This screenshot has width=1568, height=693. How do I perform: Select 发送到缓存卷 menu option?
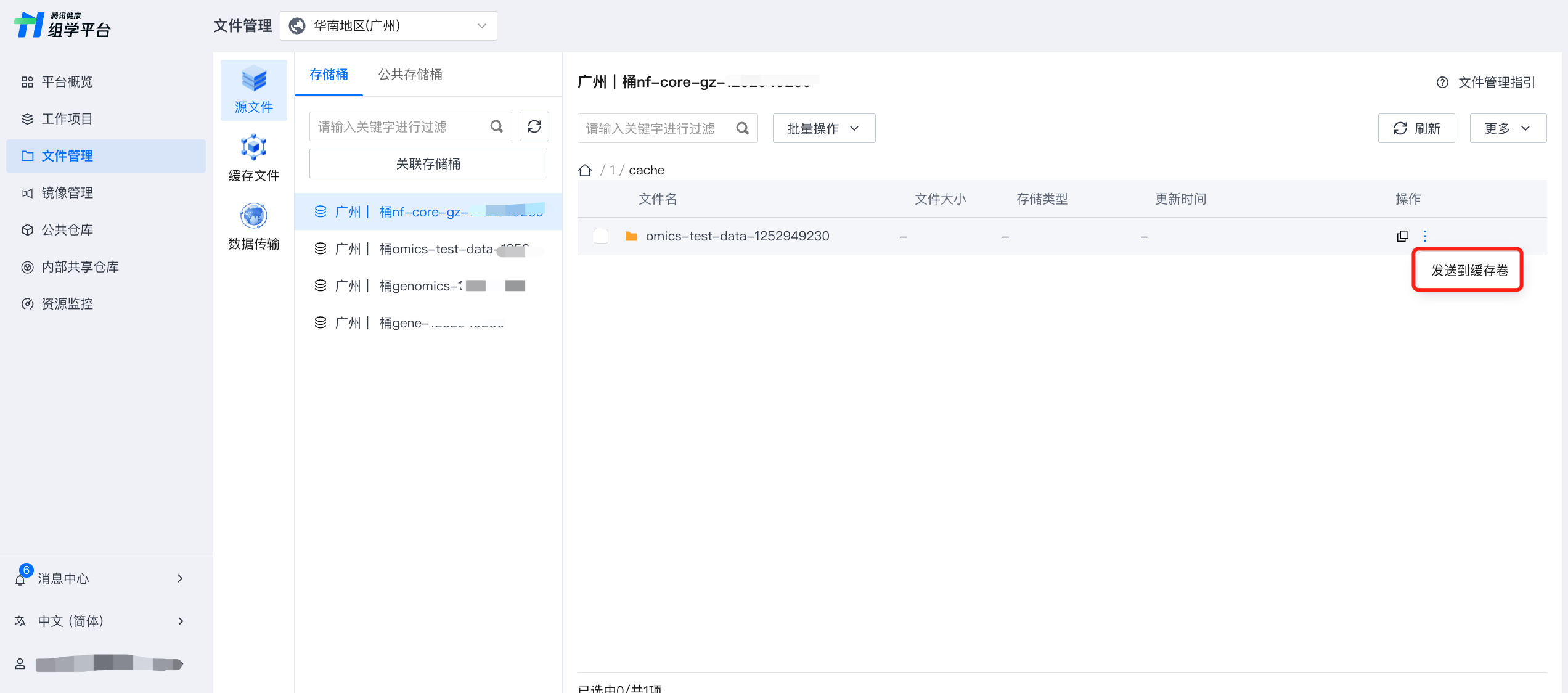(1469, 271)
